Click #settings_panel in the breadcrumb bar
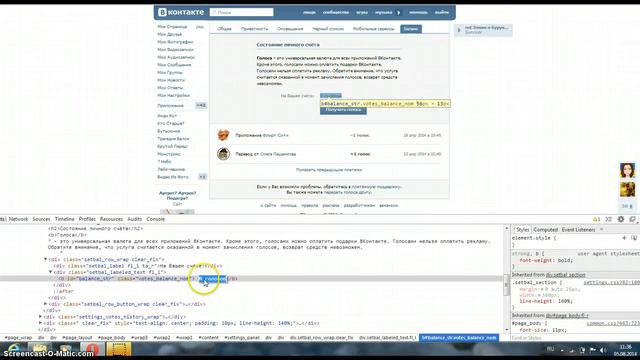Image resolution: width=640 pixels, height=360 pixels. [242, 338]
